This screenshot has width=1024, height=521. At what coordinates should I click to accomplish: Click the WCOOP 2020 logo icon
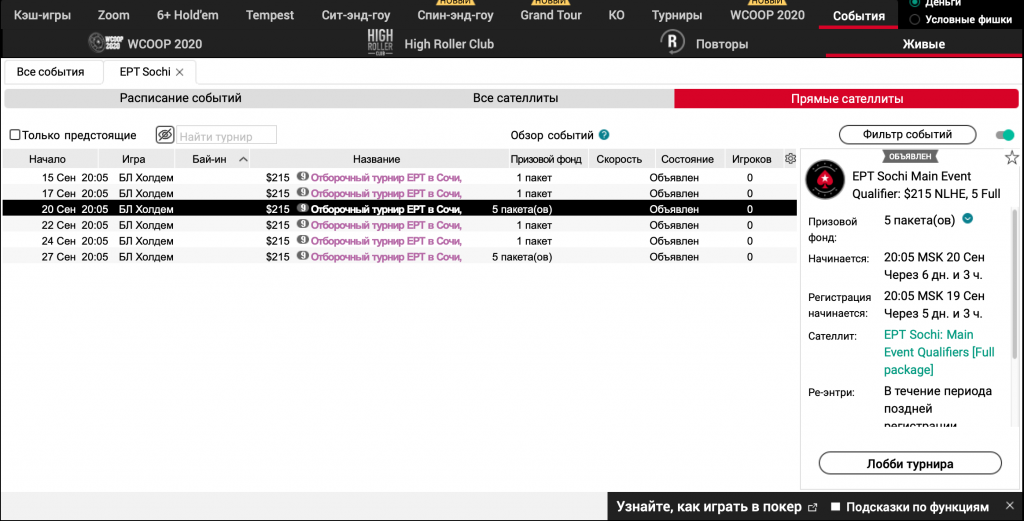click(x=104, y=43)
